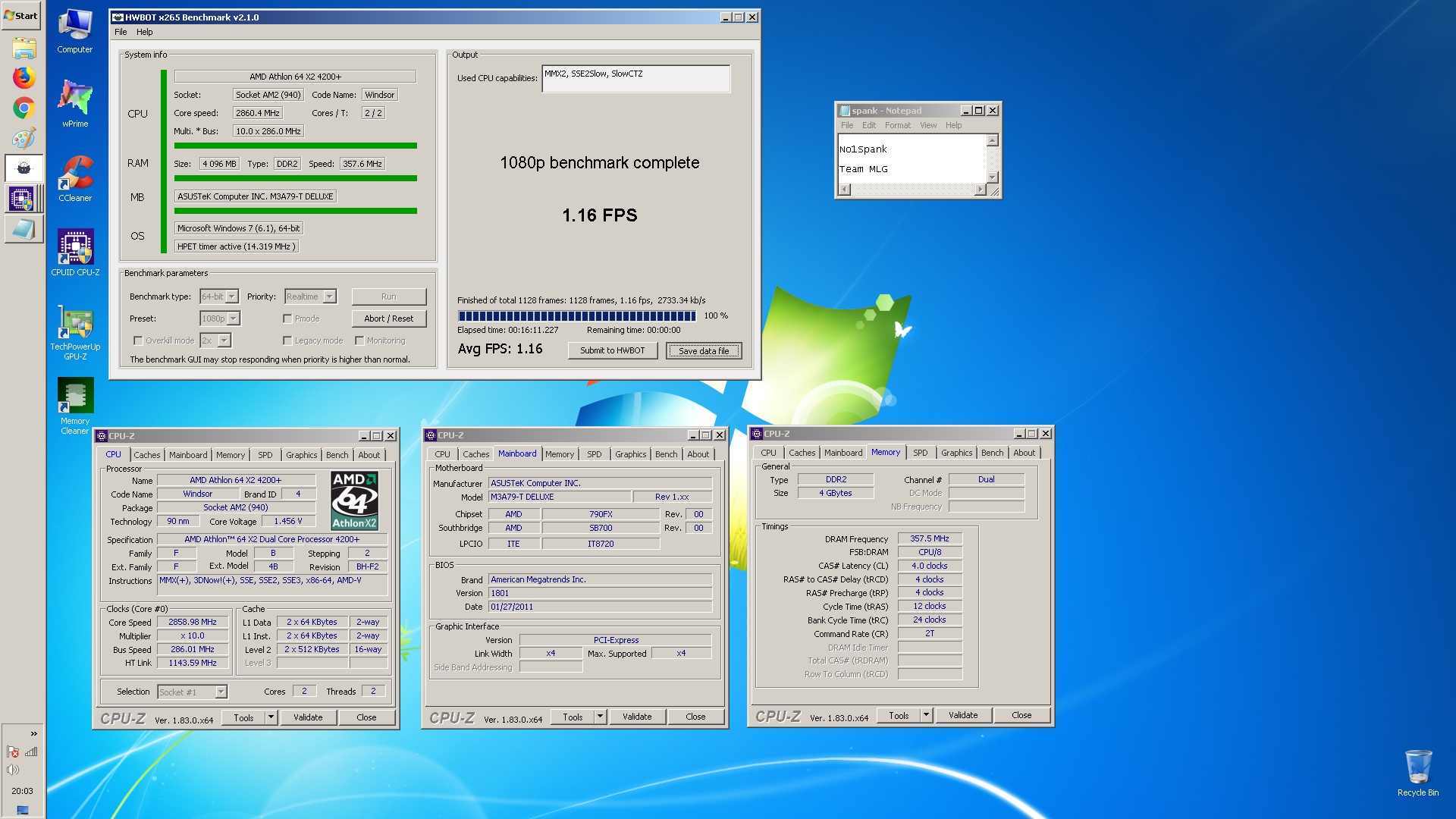The image size is (1456, 819).
Task: Click the Notepad horizontal scrollbar
Action: [x=912, y=189]
